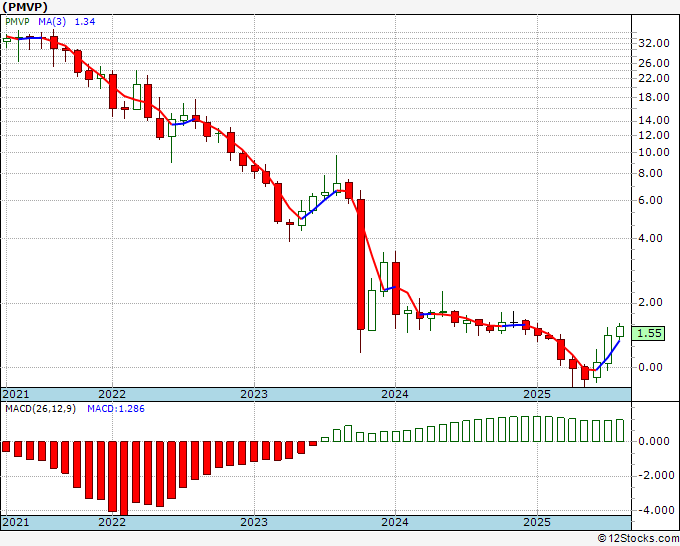This screenshot has width=680, height=546.
Task: Select the green PMVP legend label
Action: [x=17, y=22]
